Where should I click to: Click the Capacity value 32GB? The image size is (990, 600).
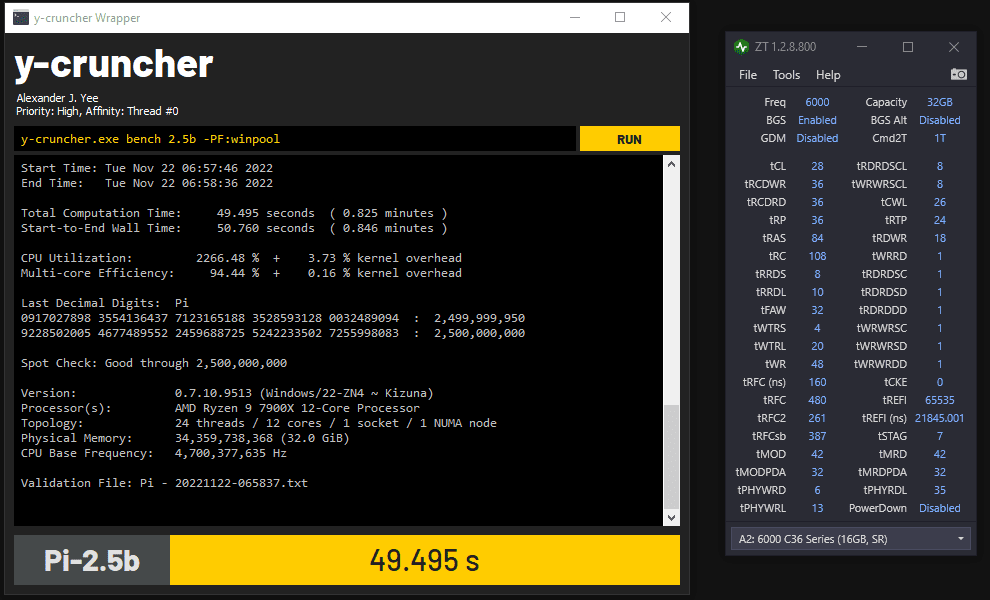(939, 102)
